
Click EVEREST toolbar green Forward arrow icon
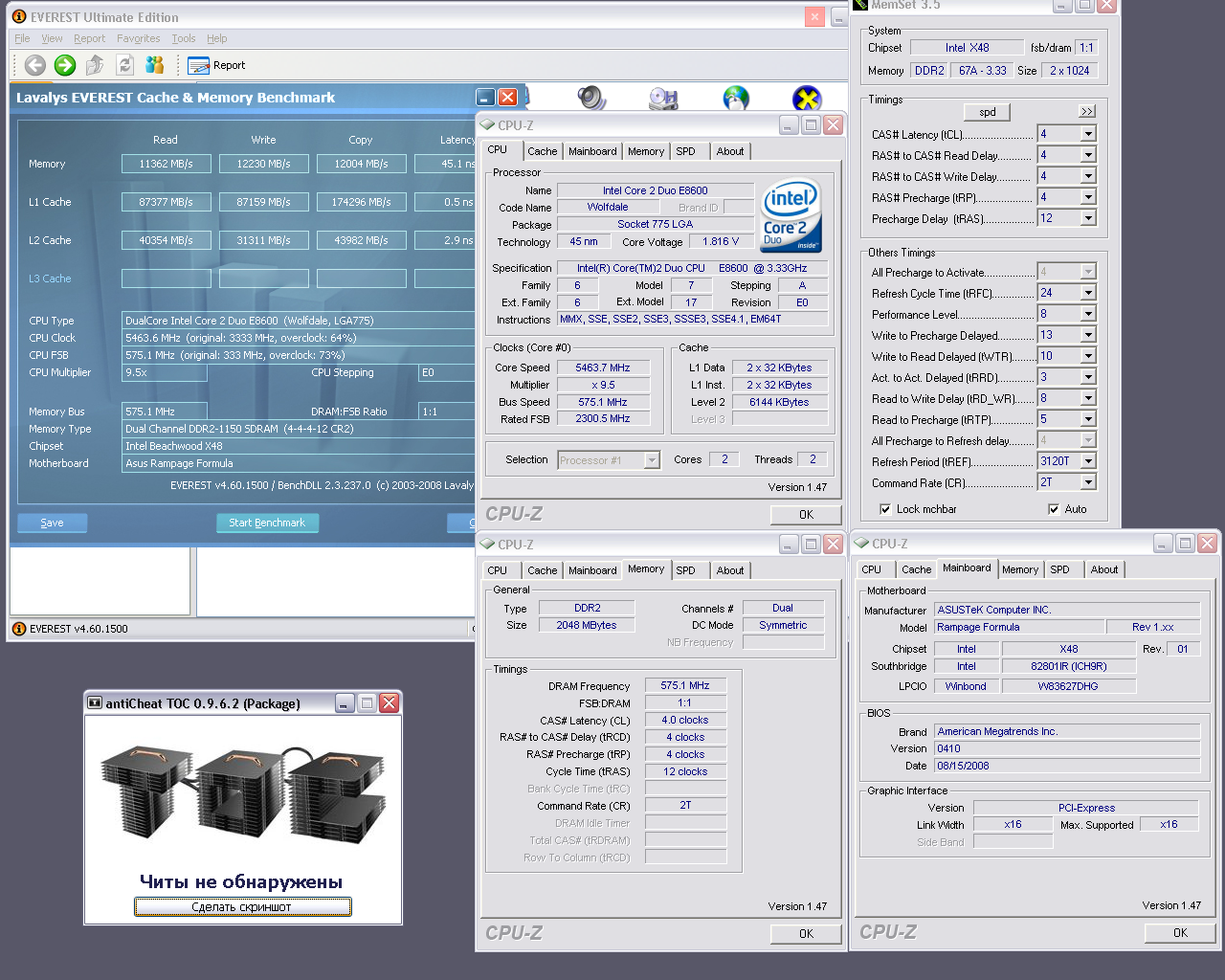point(65,65)
